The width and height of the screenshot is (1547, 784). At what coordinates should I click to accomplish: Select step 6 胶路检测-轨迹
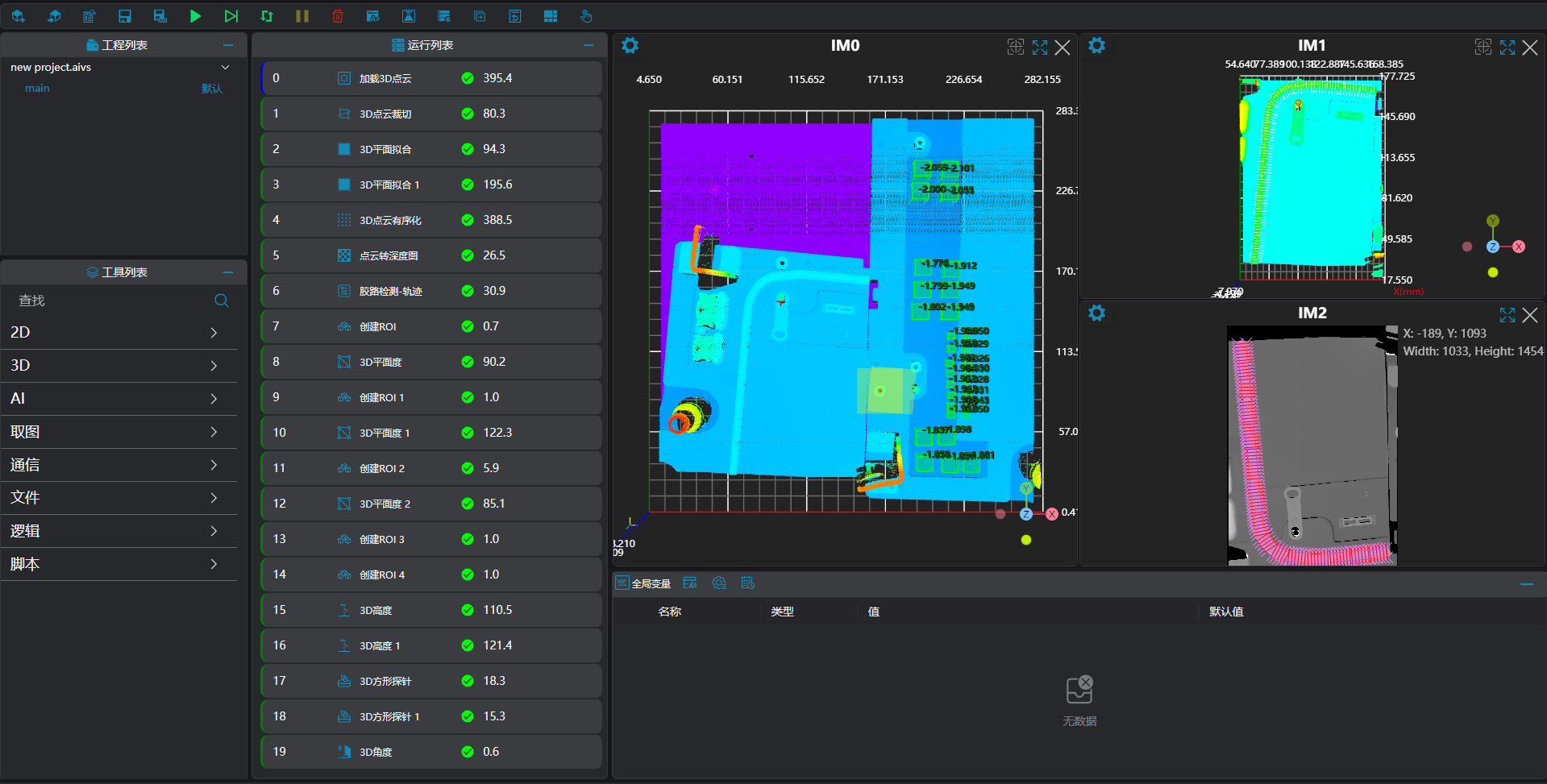point(432,291)
